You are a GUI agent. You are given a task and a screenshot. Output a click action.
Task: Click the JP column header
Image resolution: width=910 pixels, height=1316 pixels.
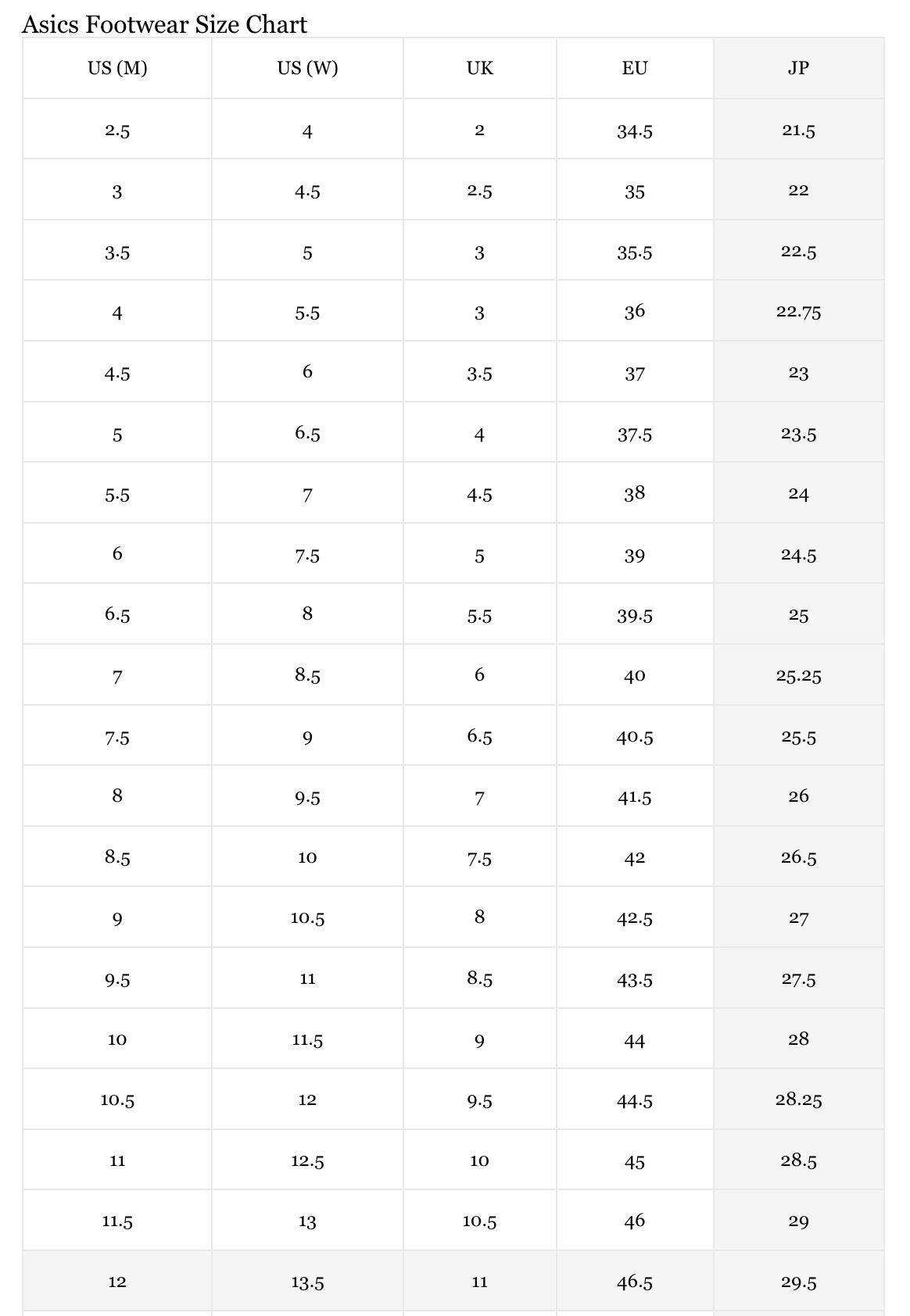coord(798,68)
